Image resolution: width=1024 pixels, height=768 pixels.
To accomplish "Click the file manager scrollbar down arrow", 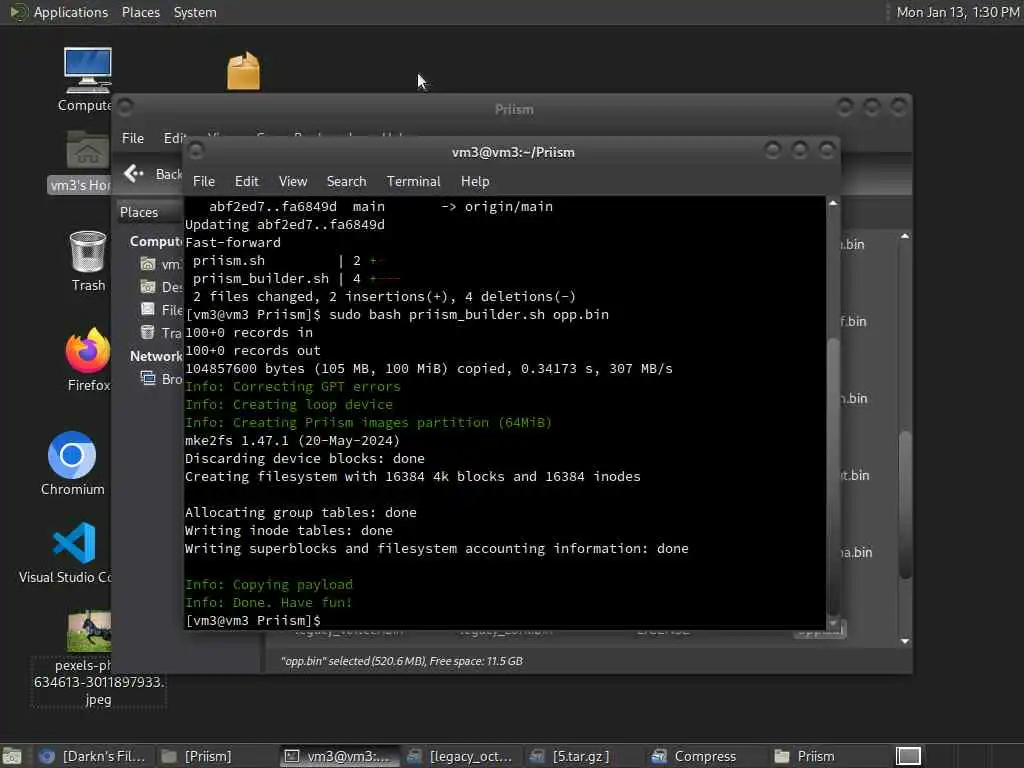I will 904,641.
